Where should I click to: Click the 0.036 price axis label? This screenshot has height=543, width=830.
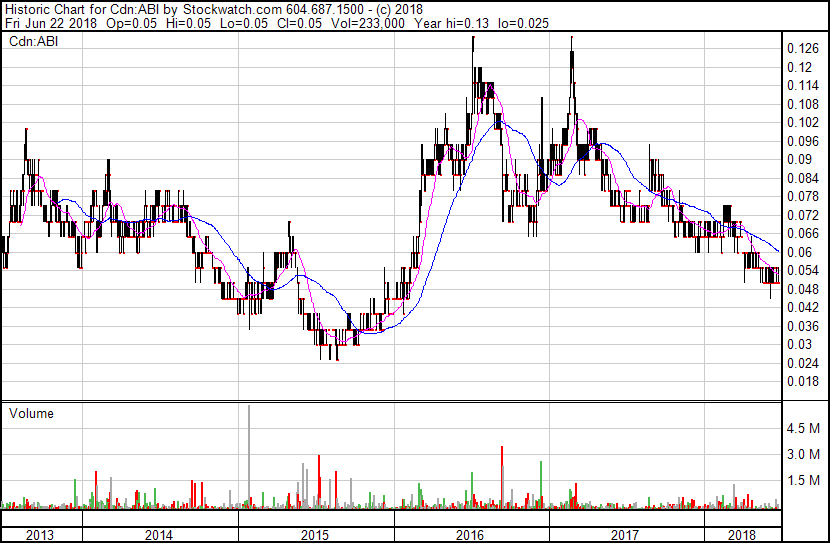pyautogui.click(x=802, y=327)
